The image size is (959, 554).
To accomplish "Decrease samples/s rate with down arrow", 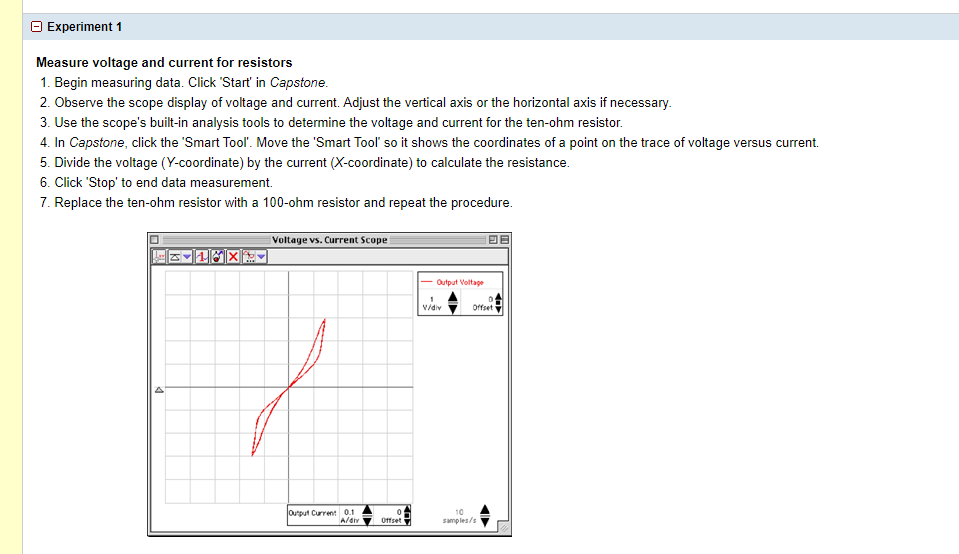I will click(x=485, y=520).
